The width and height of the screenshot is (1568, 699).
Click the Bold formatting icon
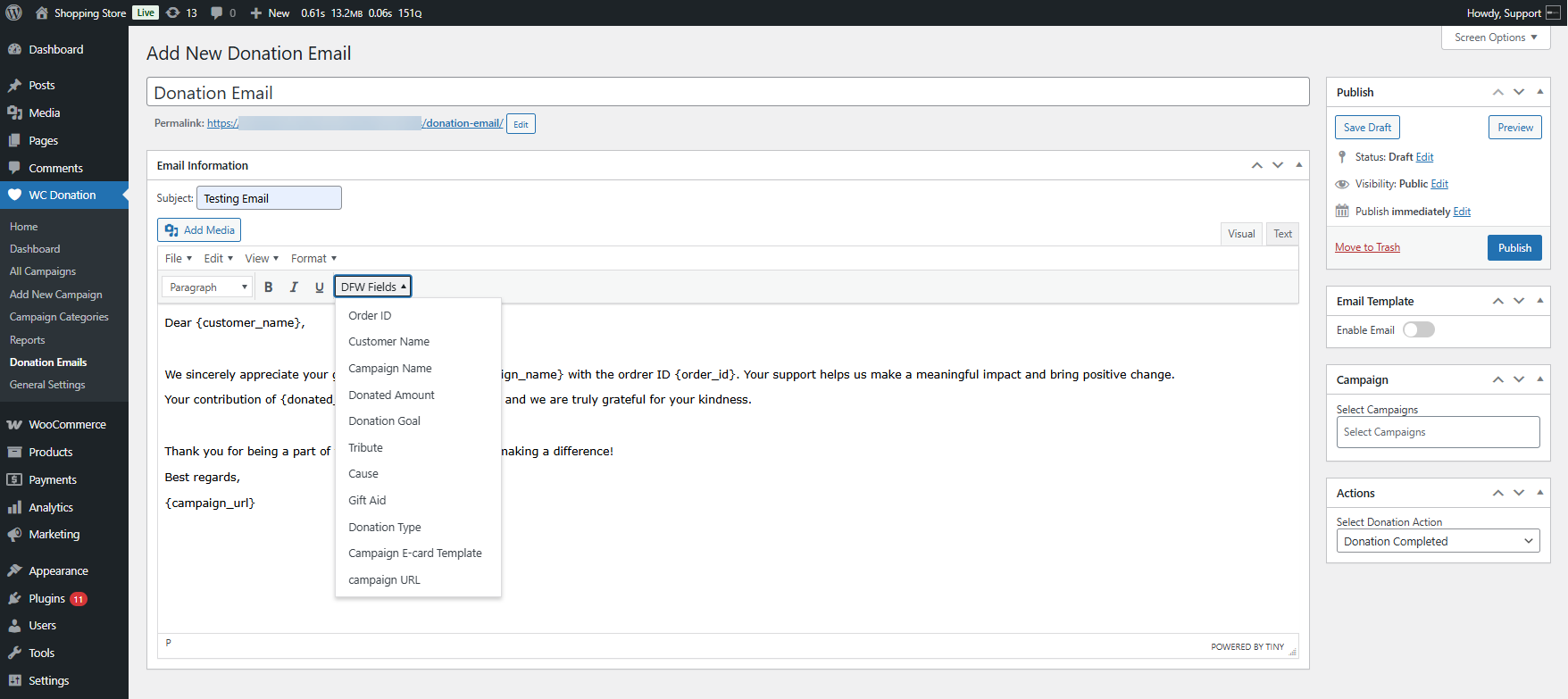click(268, 287)
